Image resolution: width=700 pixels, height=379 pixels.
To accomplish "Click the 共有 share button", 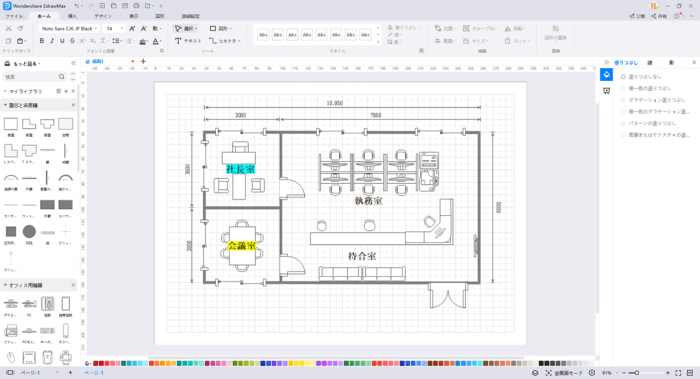I will pos(659,16).
